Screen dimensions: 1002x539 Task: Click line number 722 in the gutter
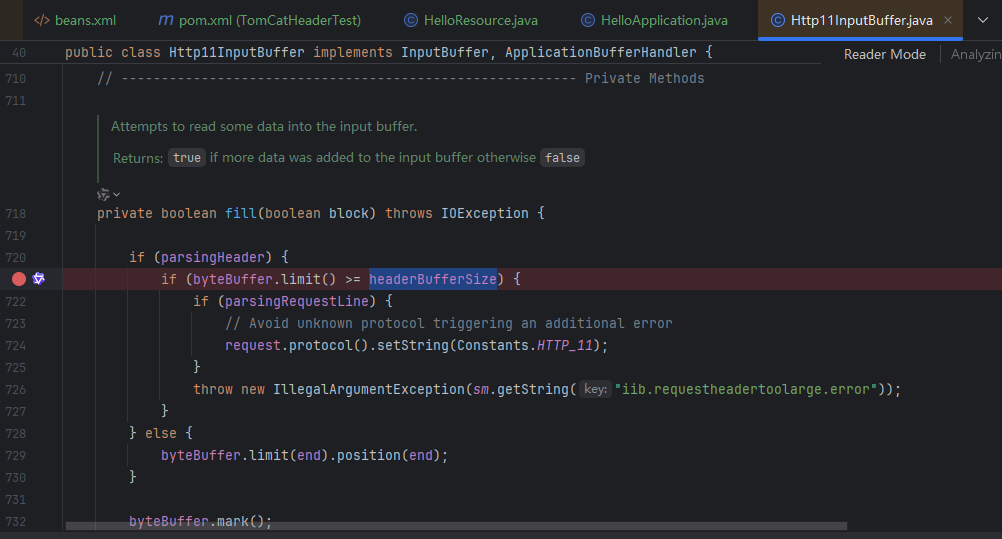tap(16, 301)
